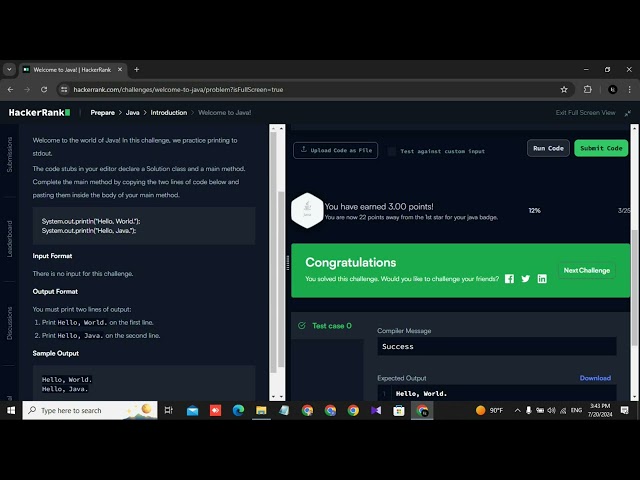
Task: Share on Twitter icon
Action: click(x=525, y=279)
